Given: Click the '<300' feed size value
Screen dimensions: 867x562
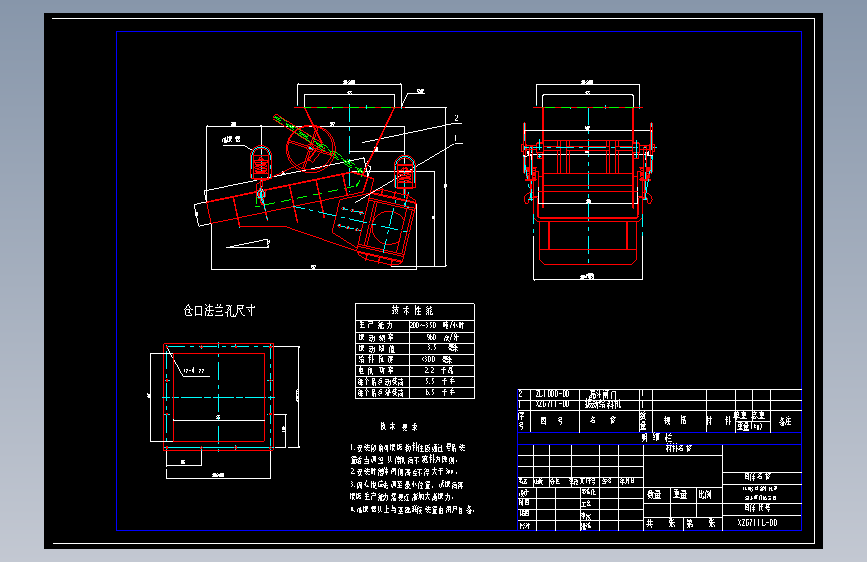Looking at the screenshot, I should [x=429, y=359].
